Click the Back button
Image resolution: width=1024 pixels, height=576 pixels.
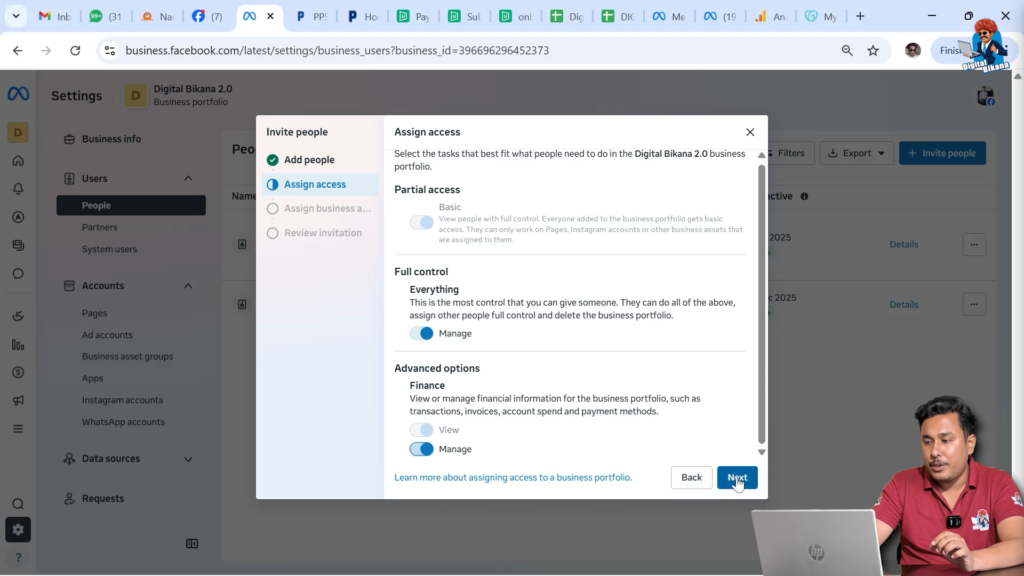[x=691, y=477]
